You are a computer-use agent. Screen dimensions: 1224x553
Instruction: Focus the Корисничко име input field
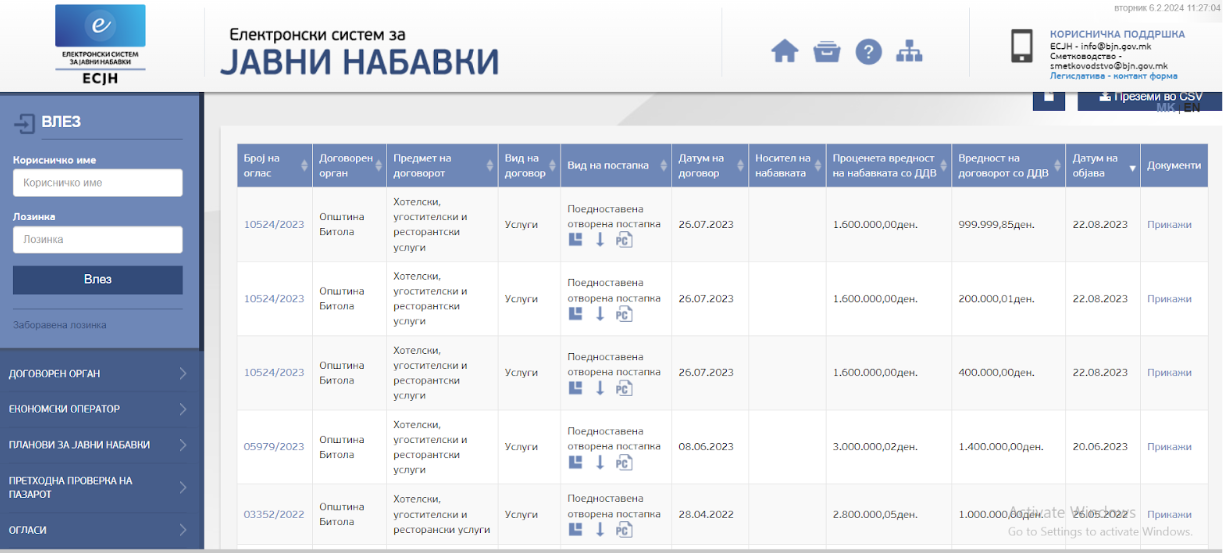[x=98, y=183]
